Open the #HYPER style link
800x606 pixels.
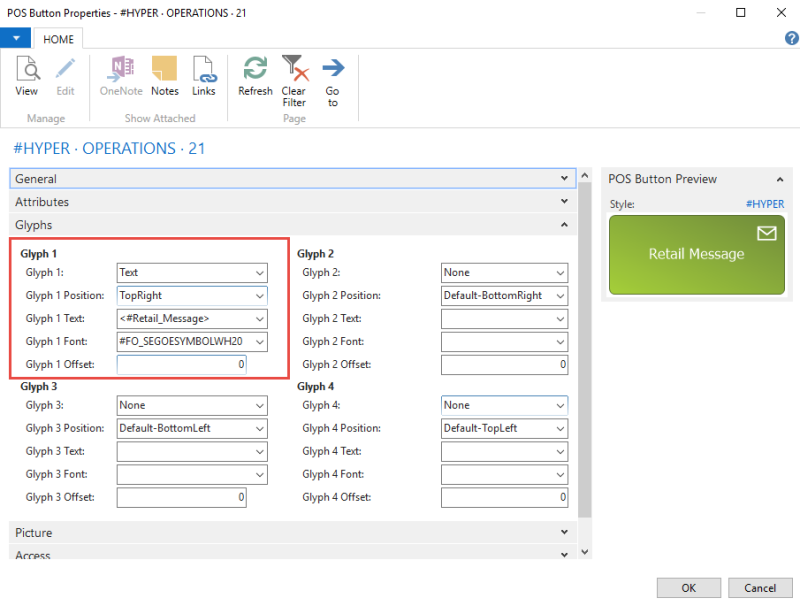pyautogui.click(x=765, y=204)
